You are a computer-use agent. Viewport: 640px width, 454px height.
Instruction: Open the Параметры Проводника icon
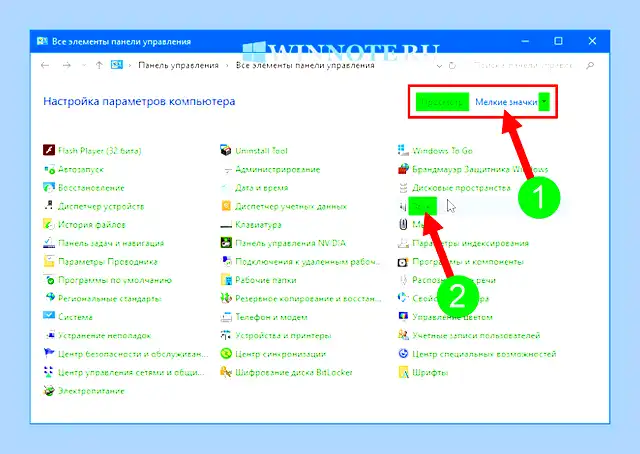[x=49, y=261]
